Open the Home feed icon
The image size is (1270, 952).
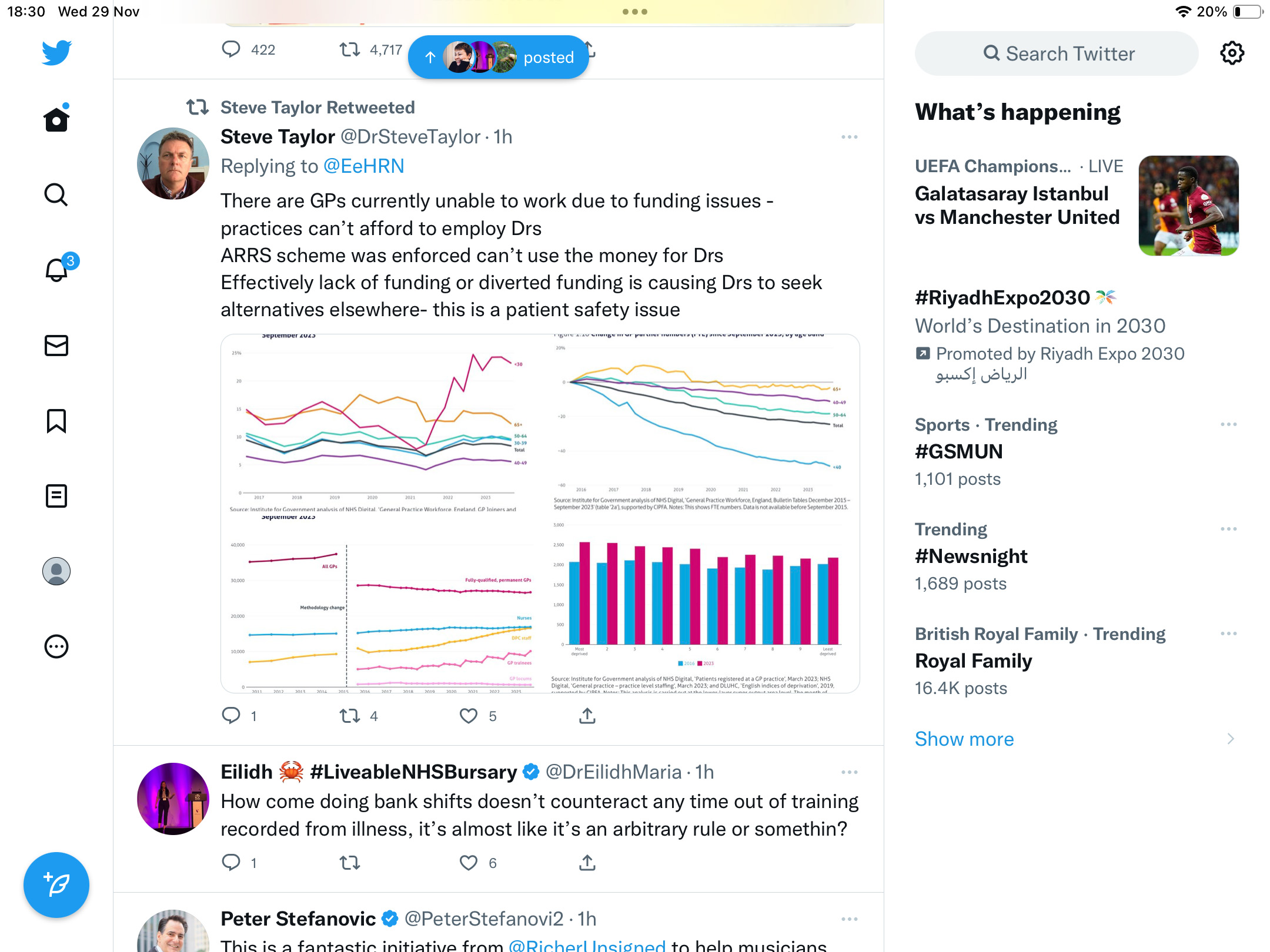(x=56, y=119)
